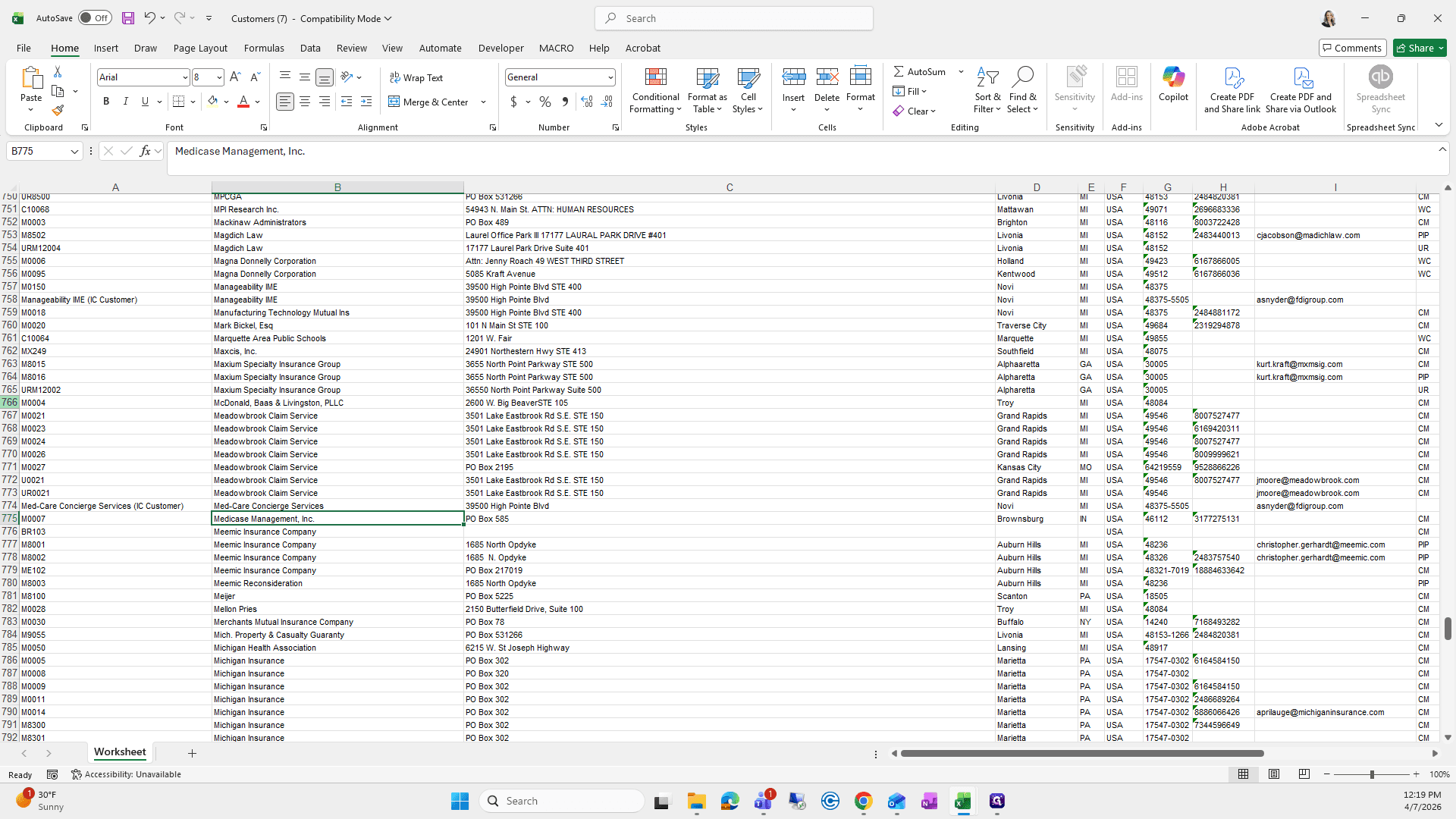This screenshot has width=1456, height=819.
Task: Expand the Merge & Center dropdown arrow
Action: pyautogui.click(x=483, y=102)
